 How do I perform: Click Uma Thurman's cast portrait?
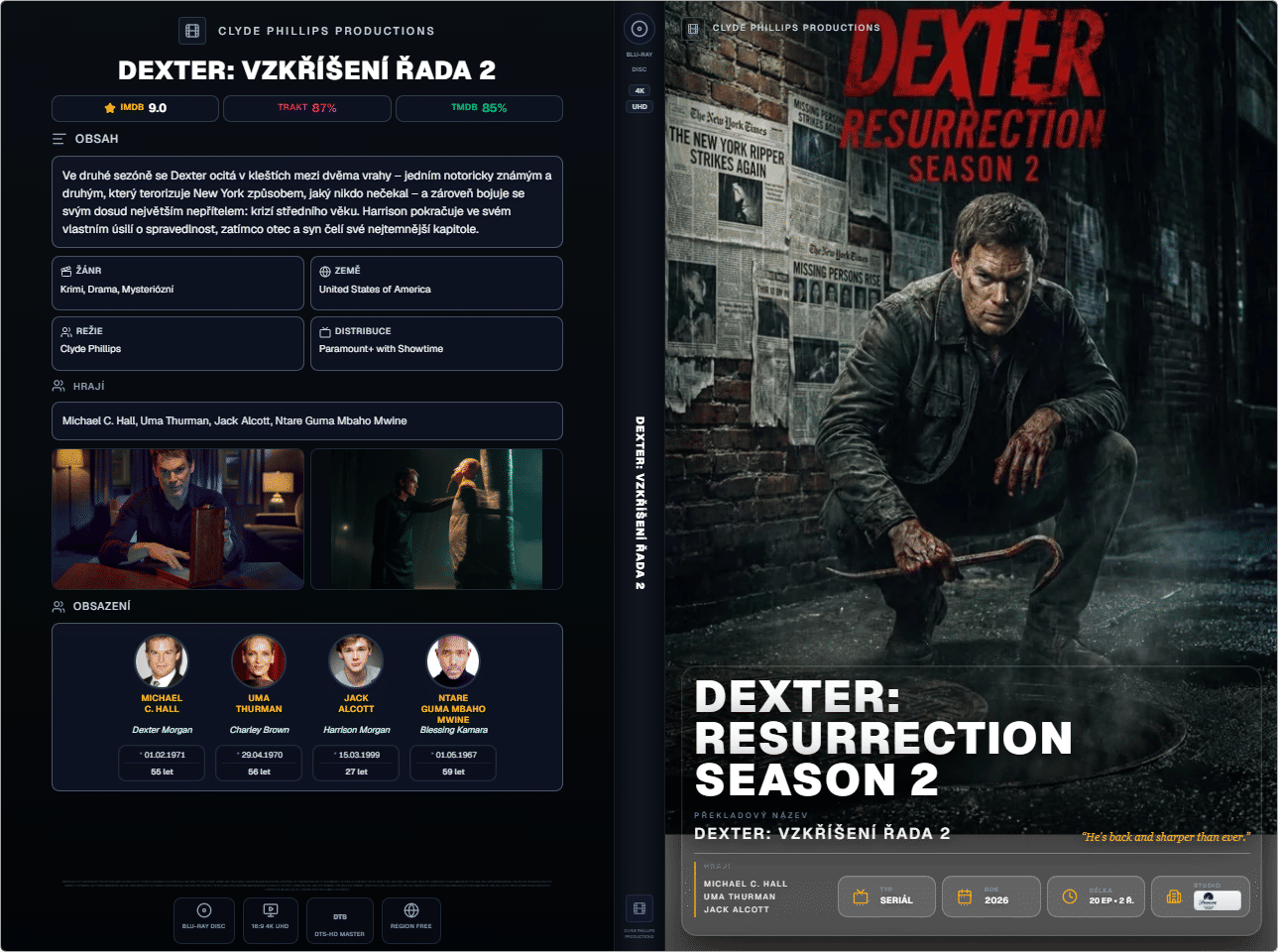259,661
